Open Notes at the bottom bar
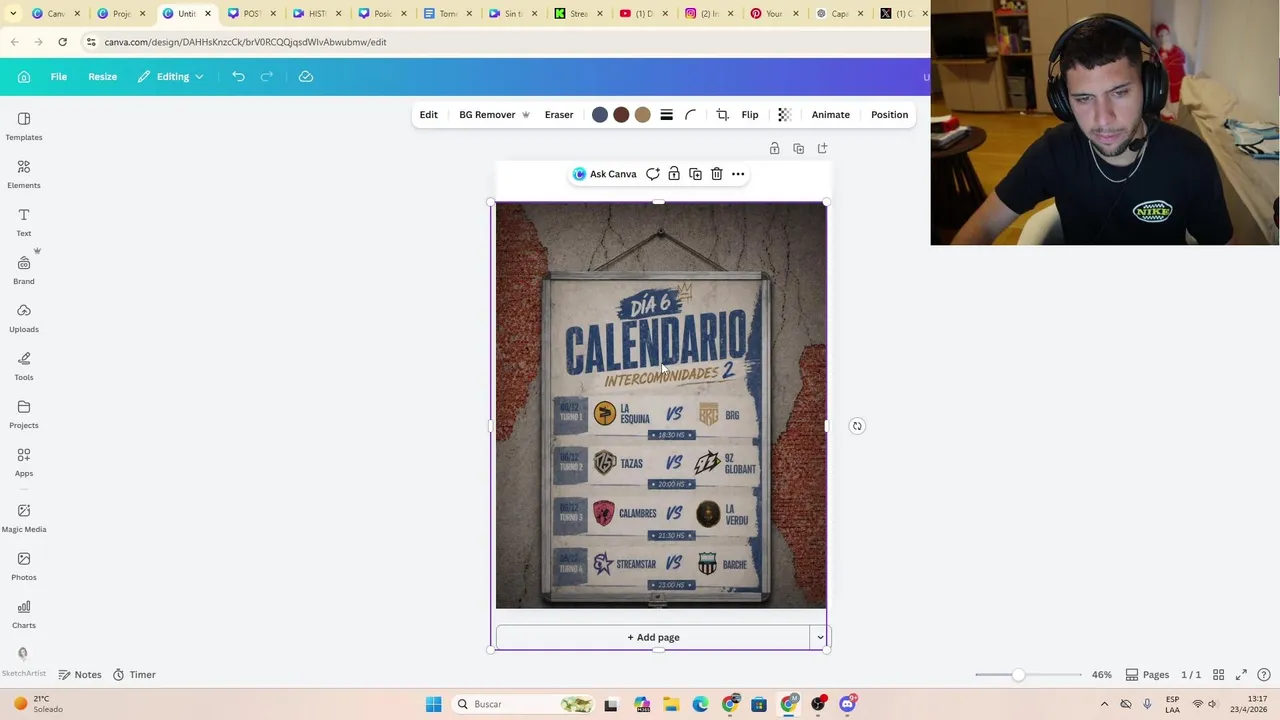This screenshot has width=1280, height=720. tap(80, 675)
